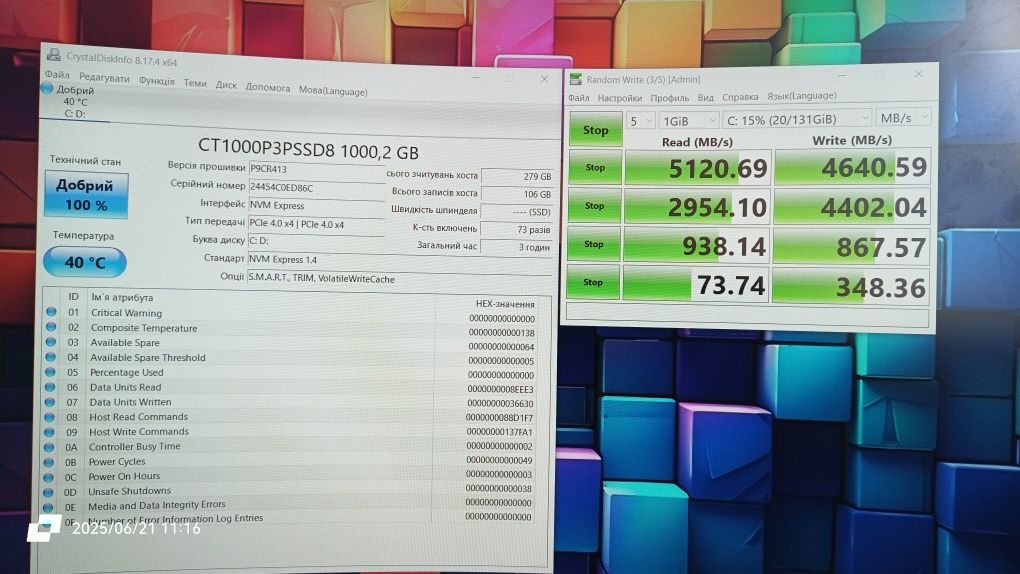Click the host reads value 279 GB

(517, 176)
